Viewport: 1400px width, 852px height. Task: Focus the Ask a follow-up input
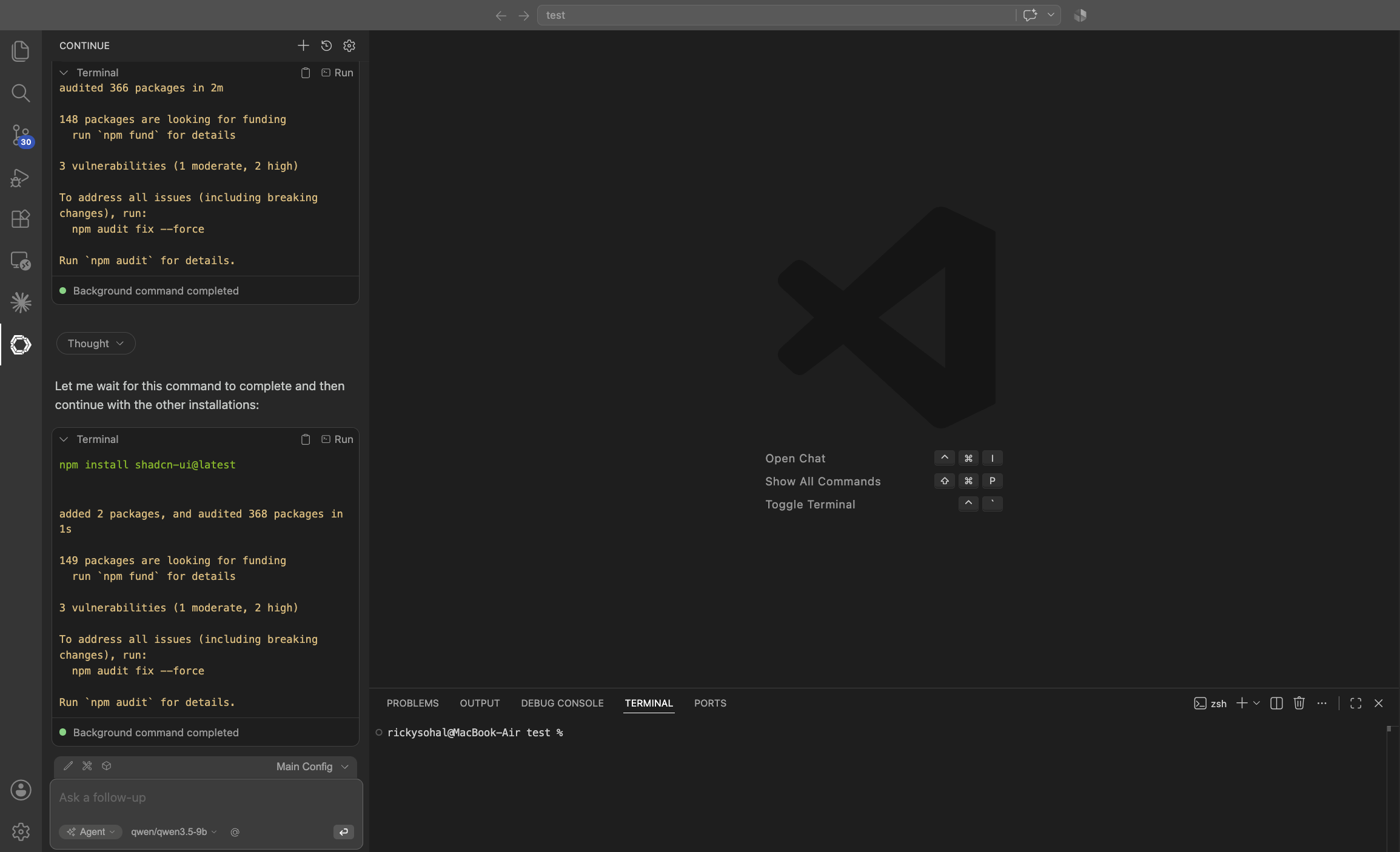[x=206, y=798]
